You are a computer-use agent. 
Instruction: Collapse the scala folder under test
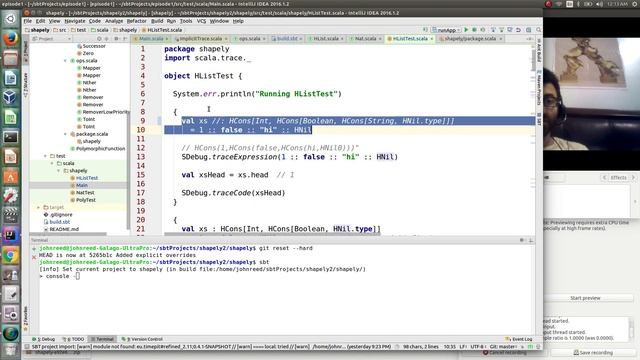click(52, 163)
